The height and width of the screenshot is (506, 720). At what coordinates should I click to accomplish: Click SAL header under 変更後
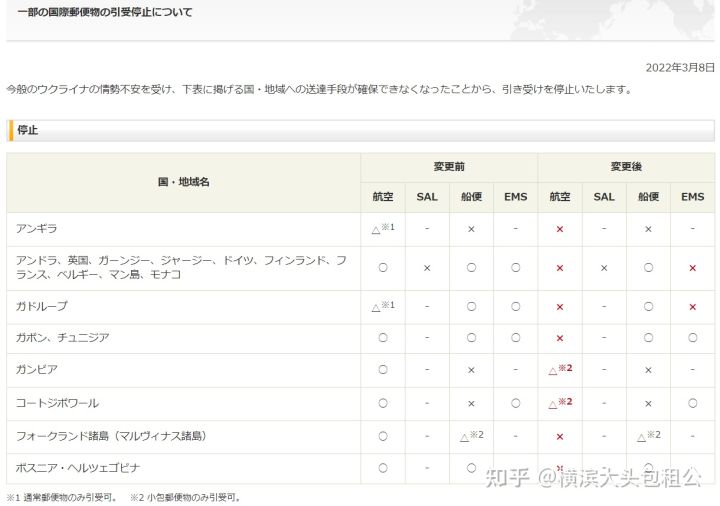604,197
